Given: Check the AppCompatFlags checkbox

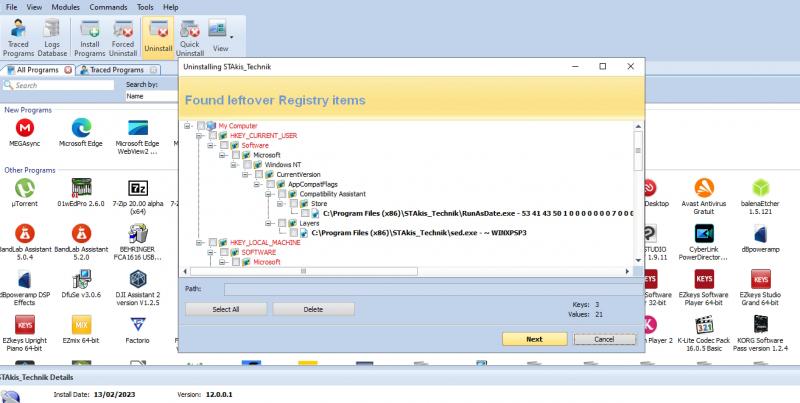Looking at the screenshot, I should (x=271, y=184).
